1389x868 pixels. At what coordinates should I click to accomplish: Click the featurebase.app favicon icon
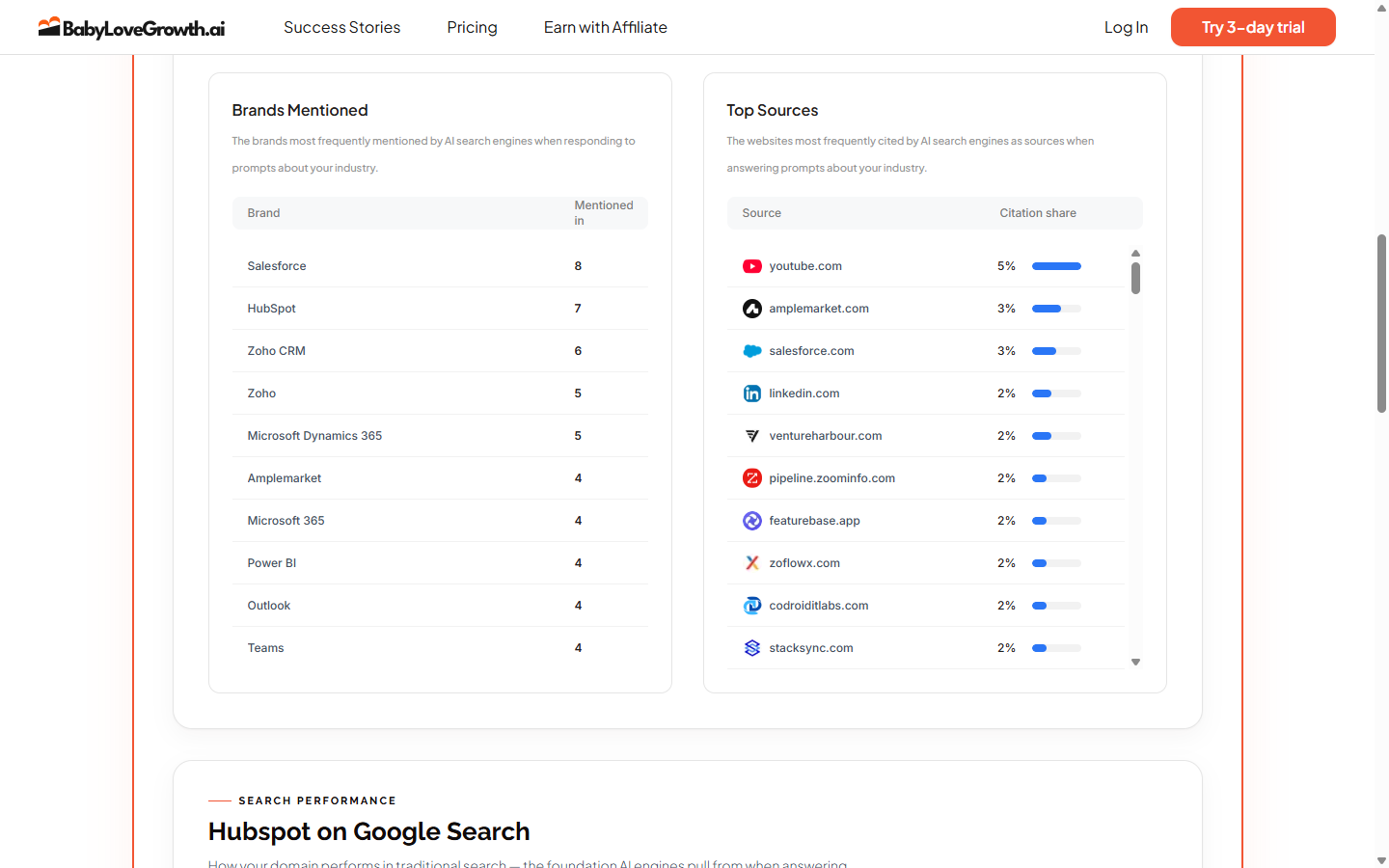(x=752, y=521)
